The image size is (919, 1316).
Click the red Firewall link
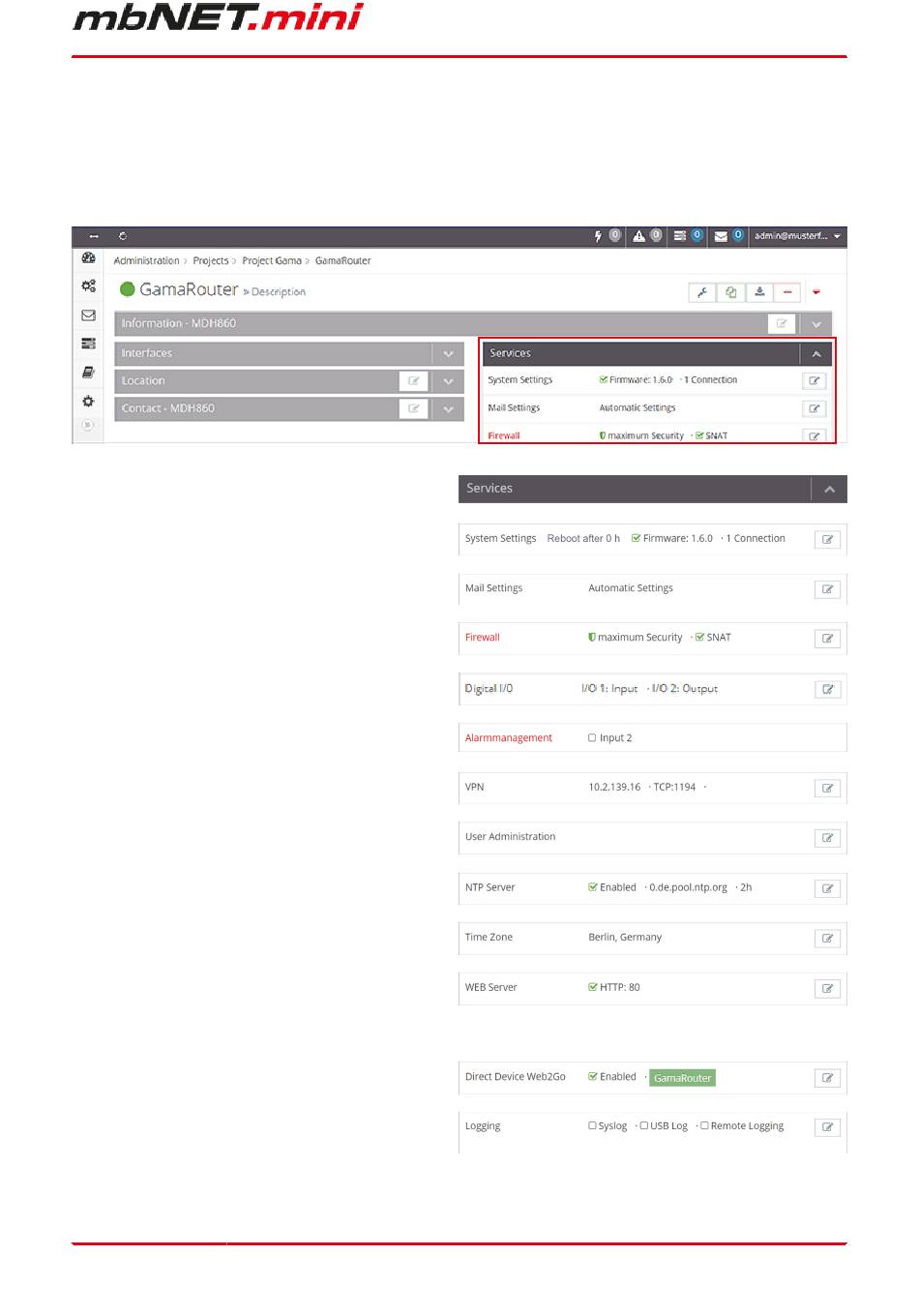click(482, 638)
